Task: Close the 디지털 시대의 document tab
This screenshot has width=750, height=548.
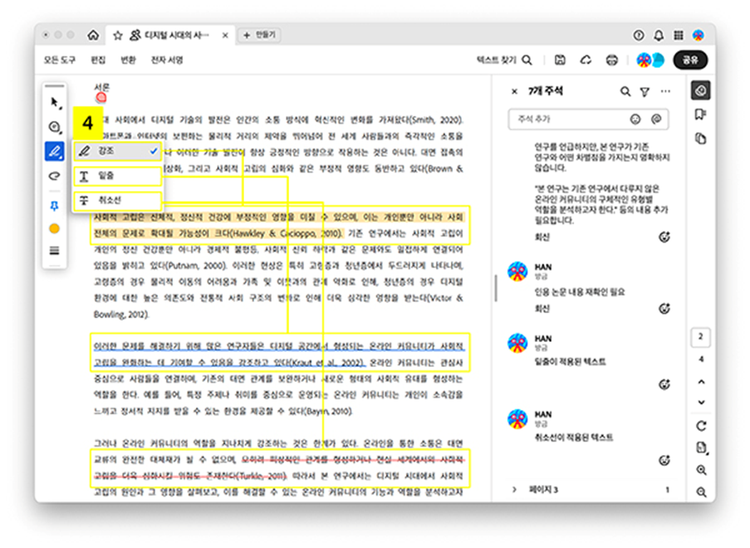Action: click(225, 35)
